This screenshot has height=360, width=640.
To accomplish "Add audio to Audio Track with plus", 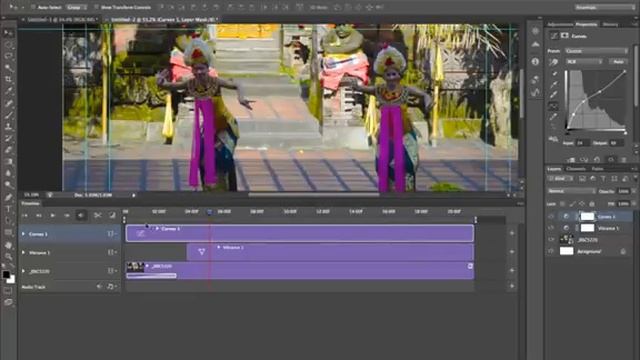I will 512,286.
